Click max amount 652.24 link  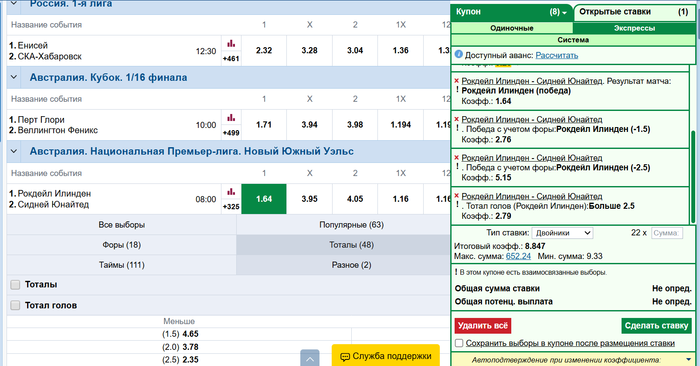coord(518,256)
